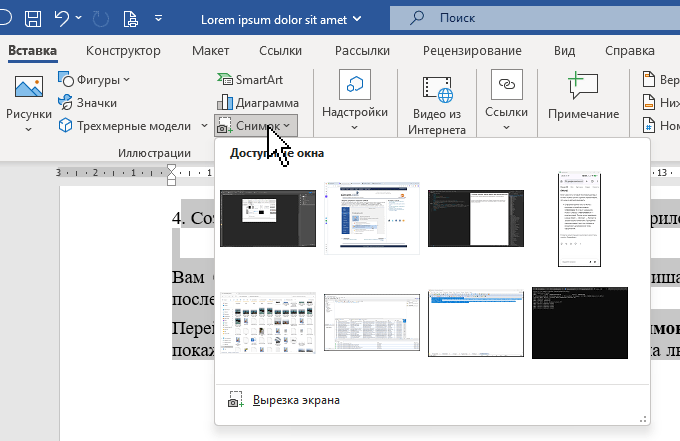Select the blue webpage window thumbnail
Screen dimensions: 680x441
pyautogui.click(x=372, y=218)
